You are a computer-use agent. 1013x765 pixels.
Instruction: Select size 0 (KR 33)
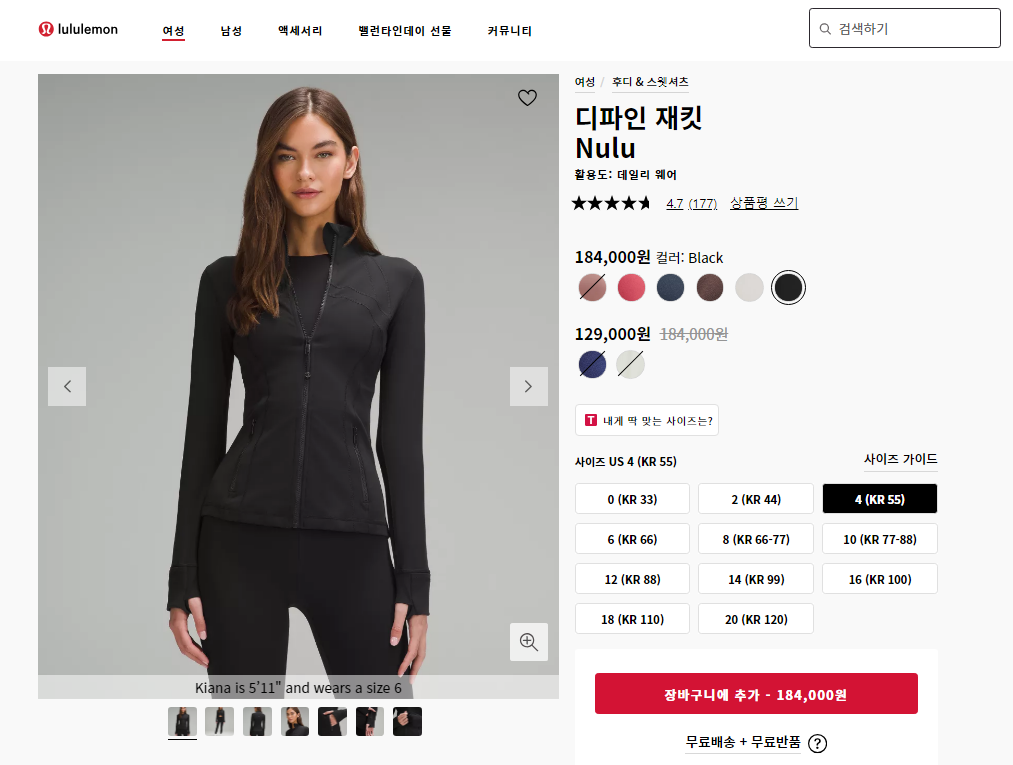[x=632, y=499]
